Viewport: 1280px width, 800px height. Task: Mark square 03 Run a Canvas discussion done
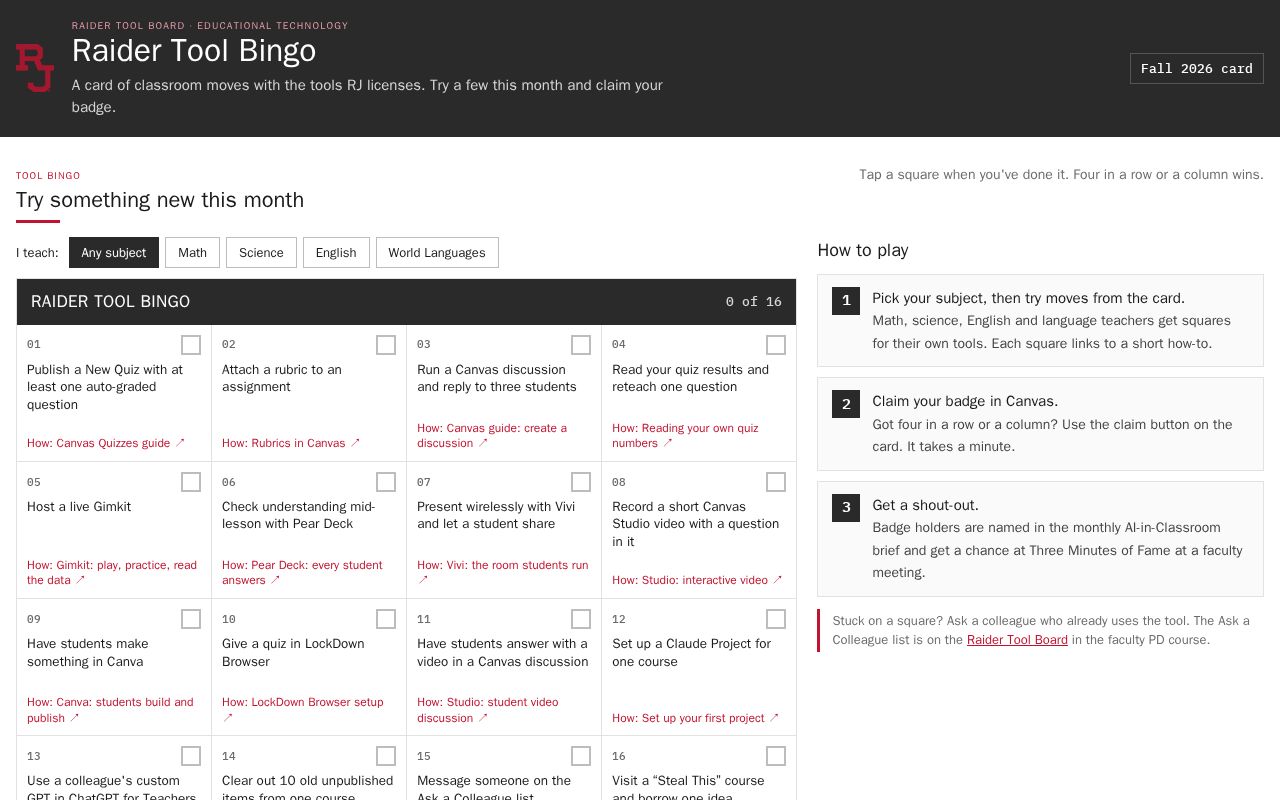pos(581,345)
